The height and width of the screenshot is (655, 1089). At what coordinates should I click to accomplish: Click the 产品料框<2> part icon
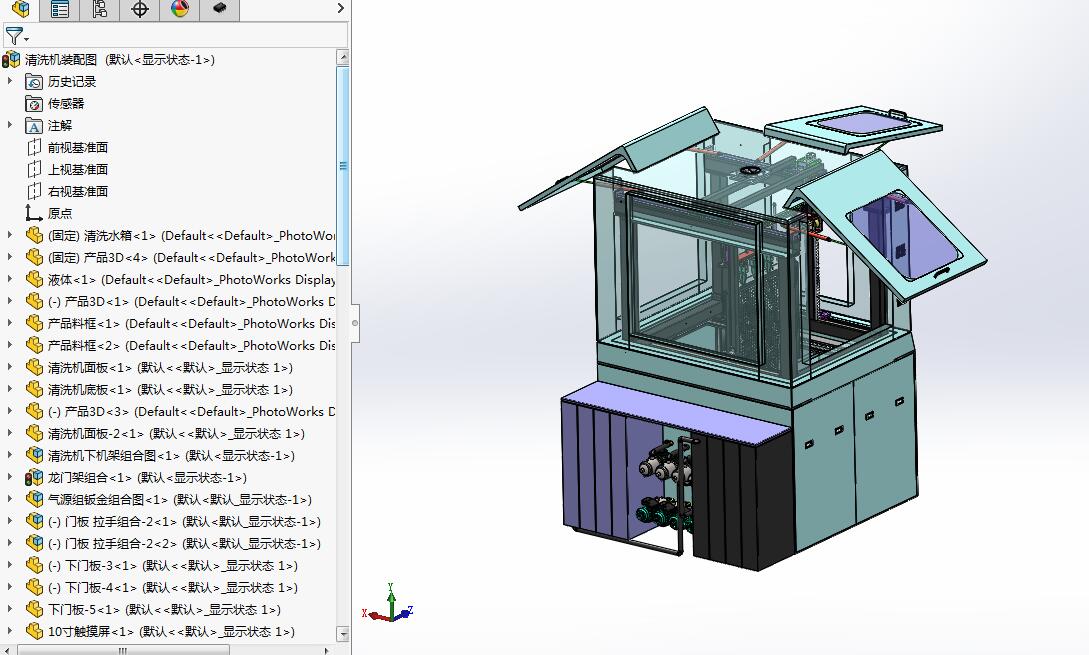34,345
